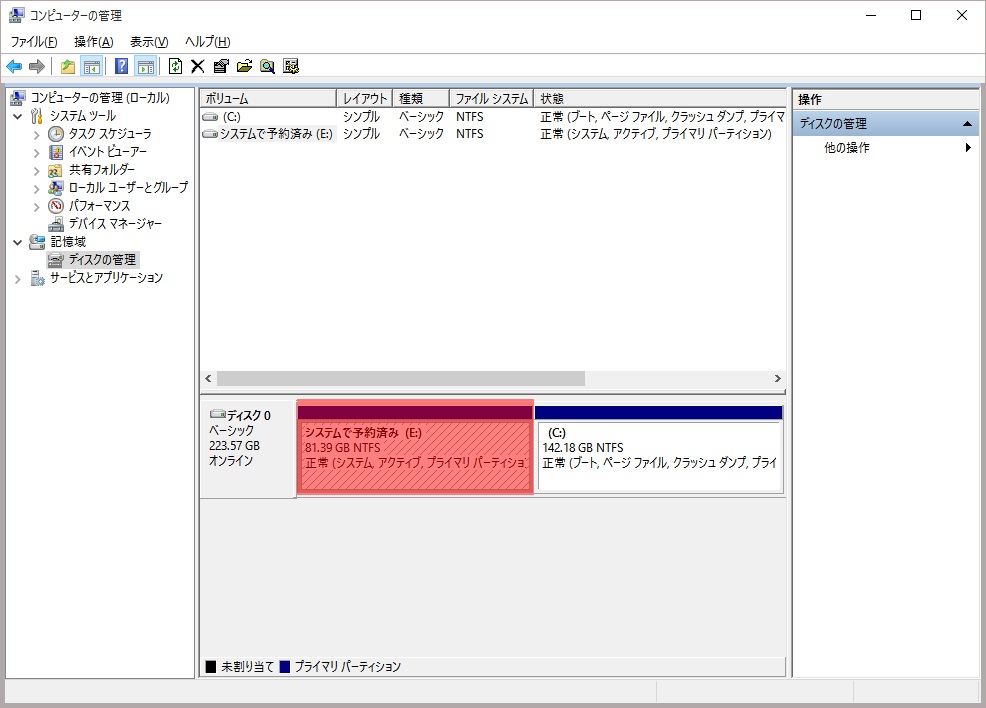Select 記憶域 in the tree

point(68,241)
